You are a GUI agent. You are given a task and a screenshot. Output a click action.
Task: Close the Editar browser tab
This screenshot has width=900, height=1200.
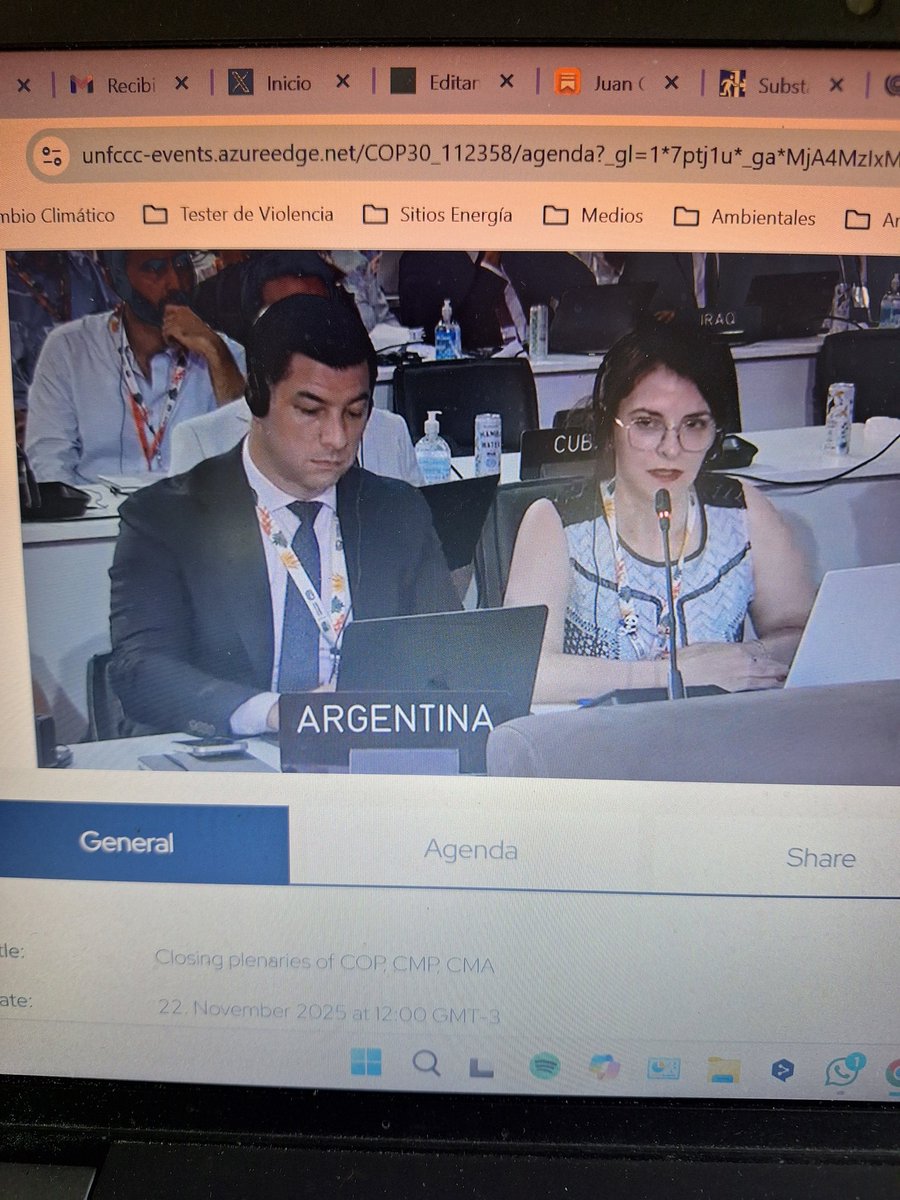tap(507, 82)
